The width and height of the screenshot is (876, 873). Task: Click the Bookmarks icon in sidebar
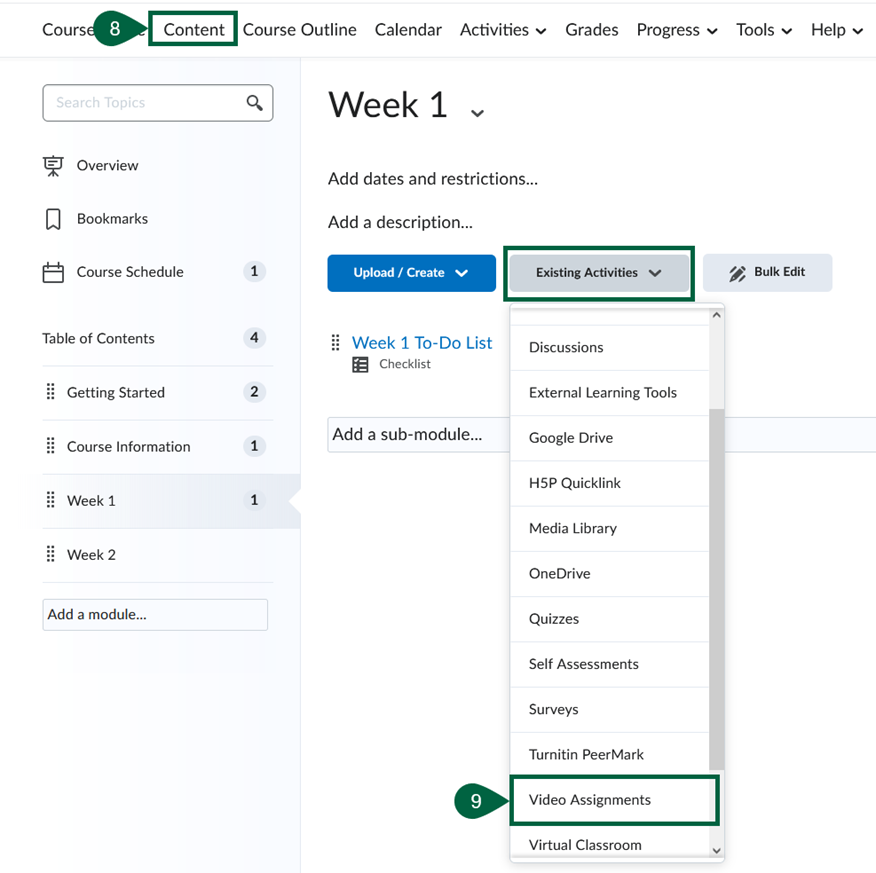pos(53,219)
